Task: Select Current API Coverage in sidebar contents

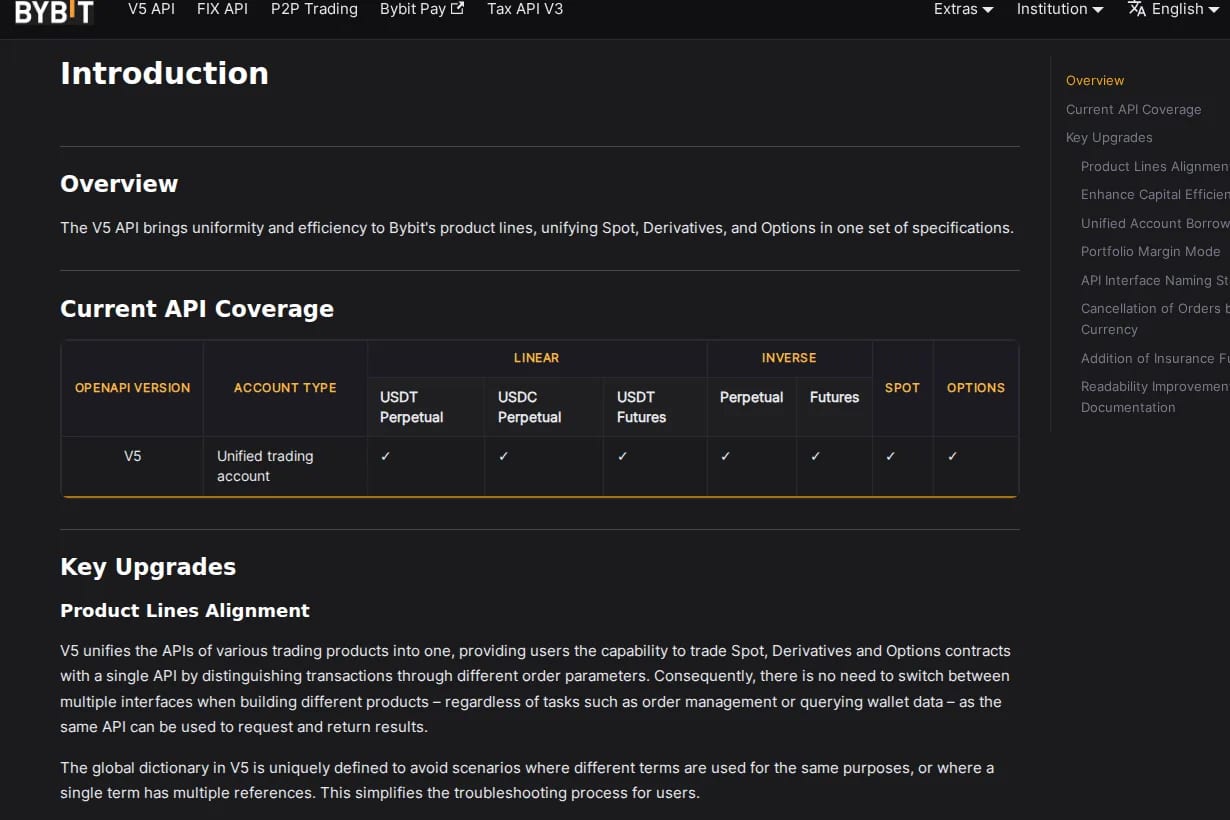Action: pos(1134,110)
